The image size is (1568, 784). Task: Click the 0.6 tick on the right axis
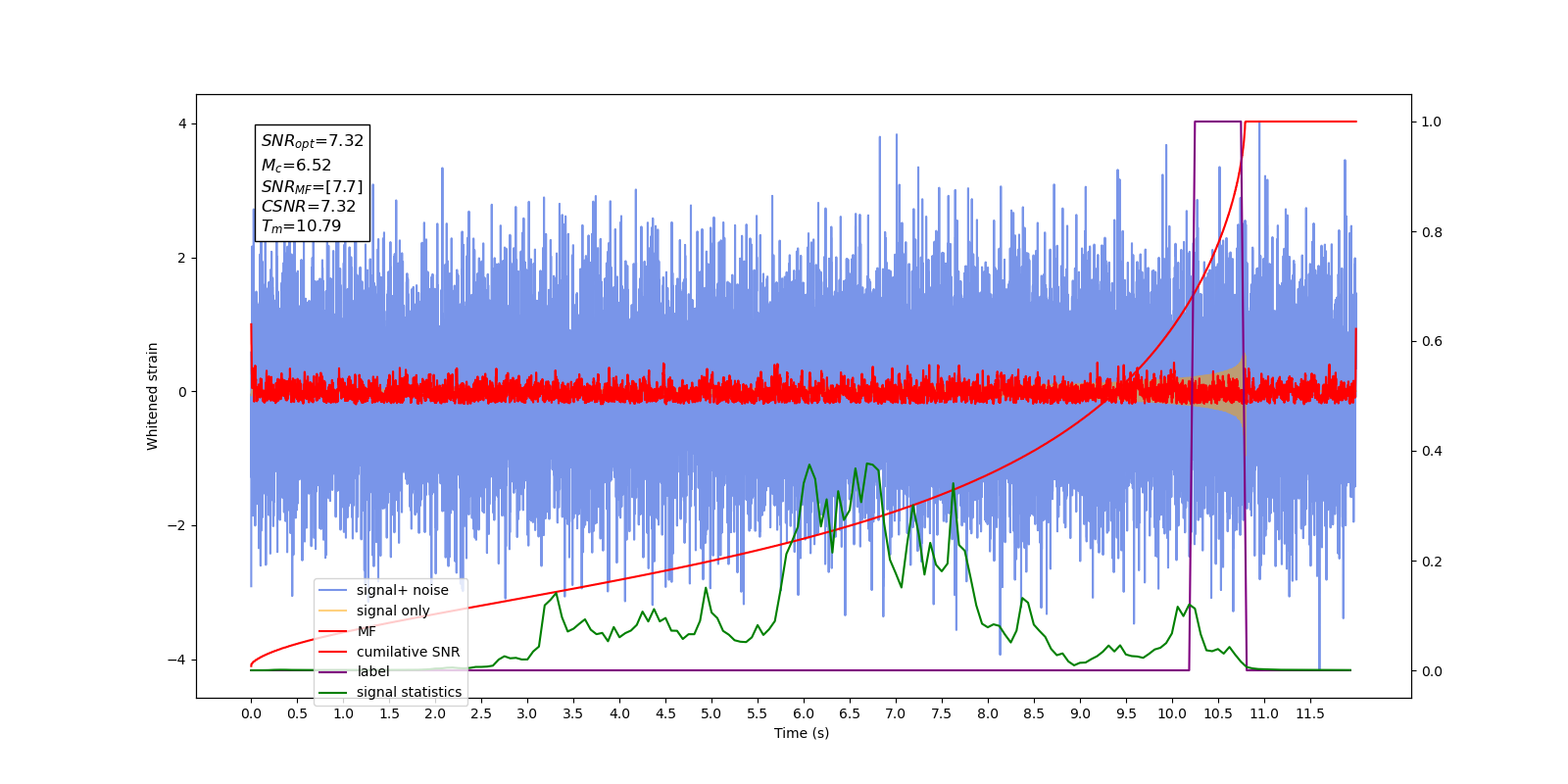[1432, 342]
